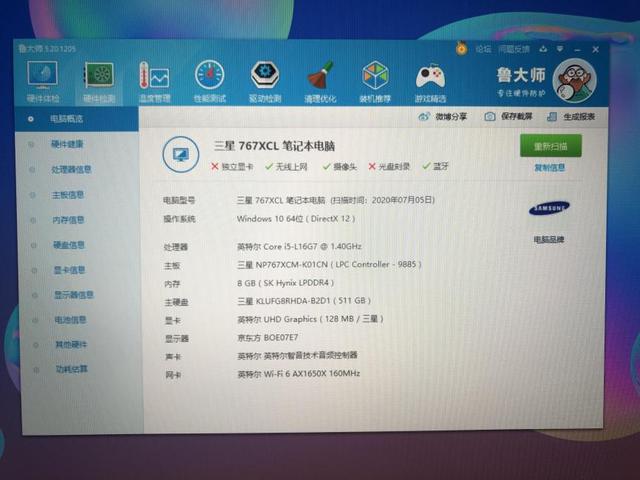Select 硬盘信息 in the sidebar
Image resolution: width=640 pixels, height=480 pixels.
click(69, 245)
